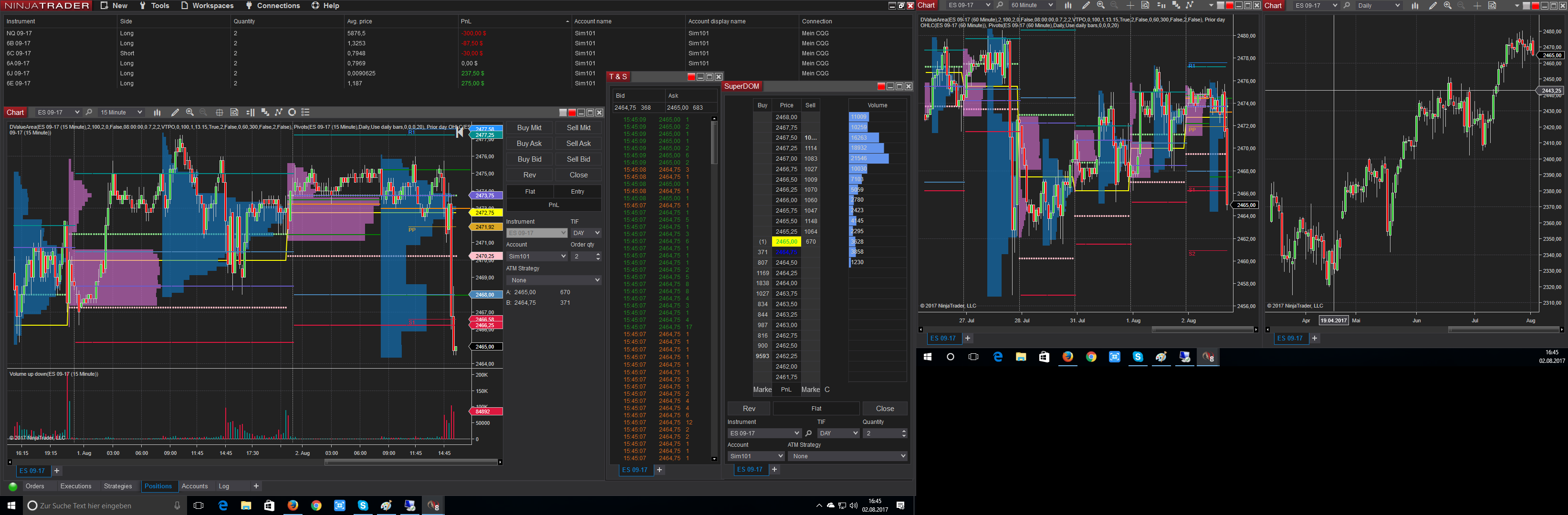Open bar type selector in 15 Minute chart

point(157,112)
